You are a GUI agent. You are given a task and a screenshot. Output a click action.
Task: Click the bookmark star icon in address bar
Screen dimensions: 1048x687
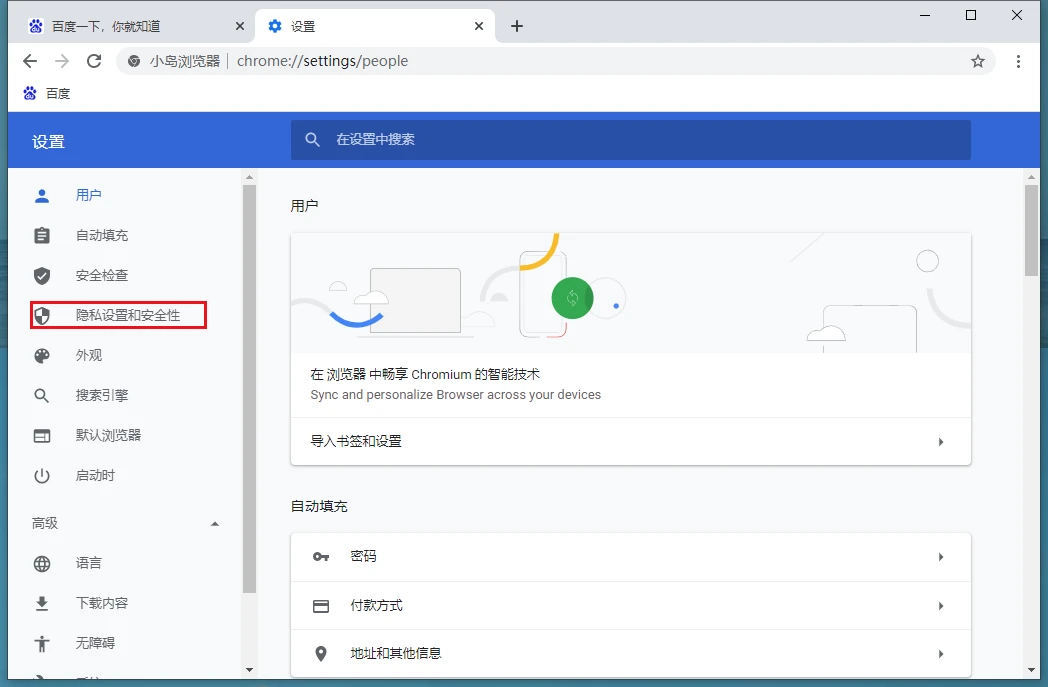click(x=977, y=61)
